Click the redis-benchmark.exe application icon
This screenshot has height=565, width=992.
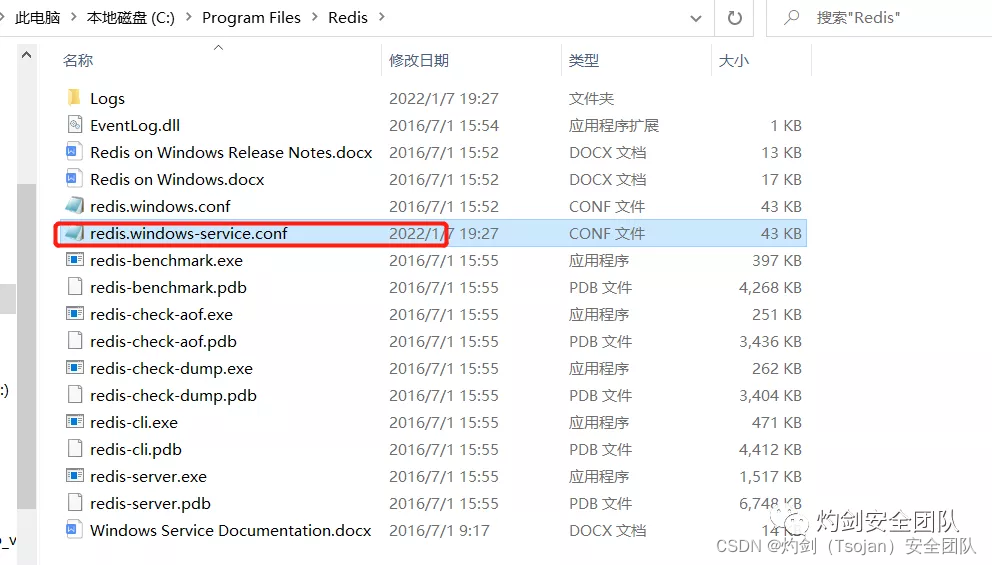click(x=75, y=260)
